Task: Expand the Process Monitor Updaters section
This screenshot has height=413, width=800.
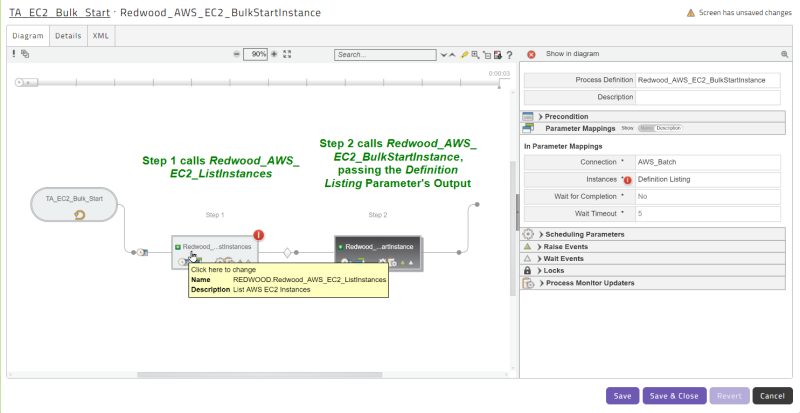Action: [542, 283]
